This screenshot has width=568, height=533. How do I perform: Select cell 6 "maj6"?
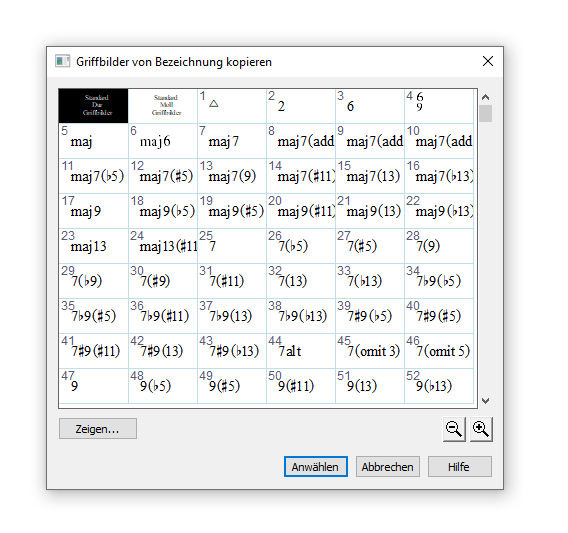(163, 141)
